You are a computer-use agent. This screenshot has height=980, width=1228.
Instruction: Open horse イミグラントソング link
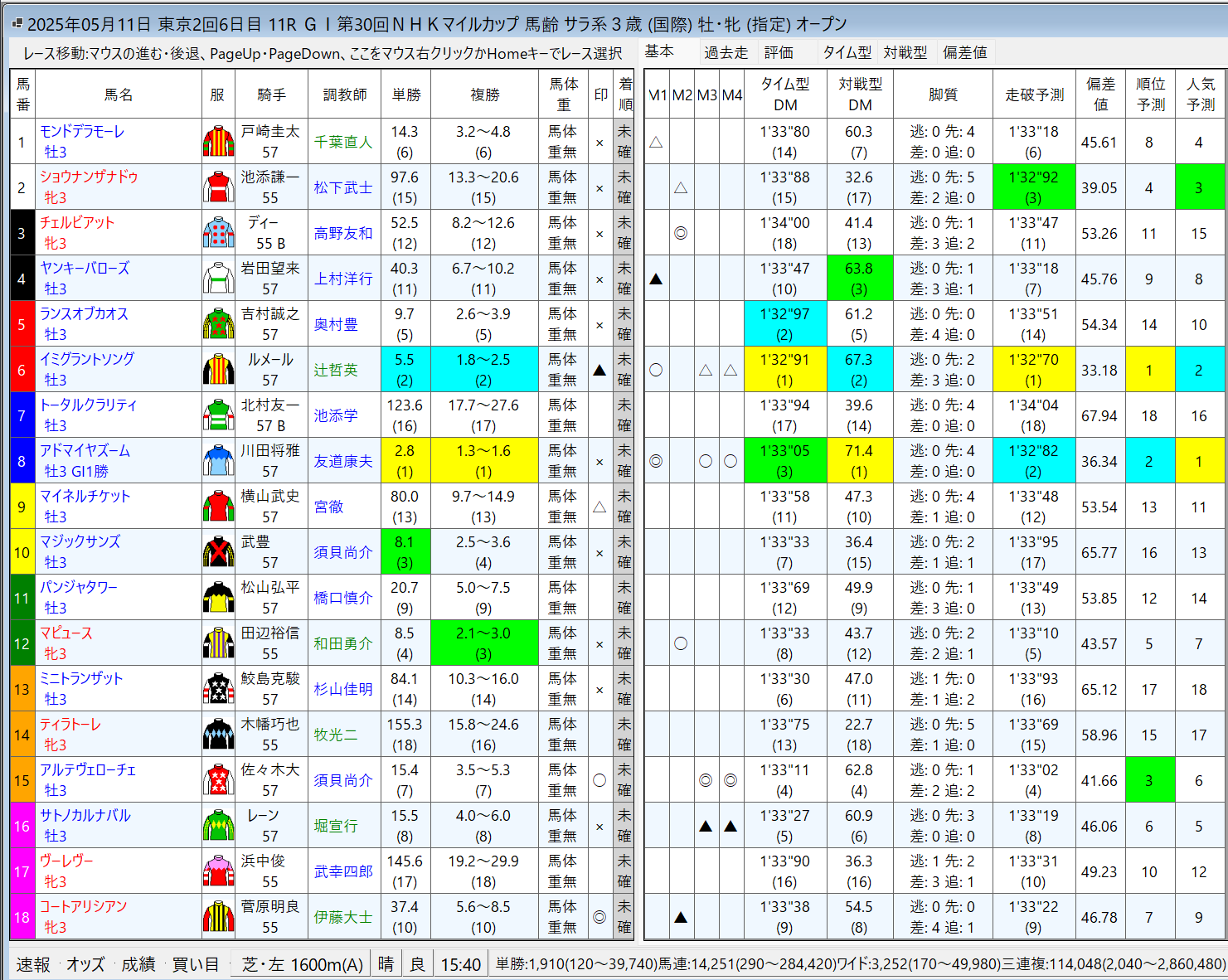(x=87, y=359)
